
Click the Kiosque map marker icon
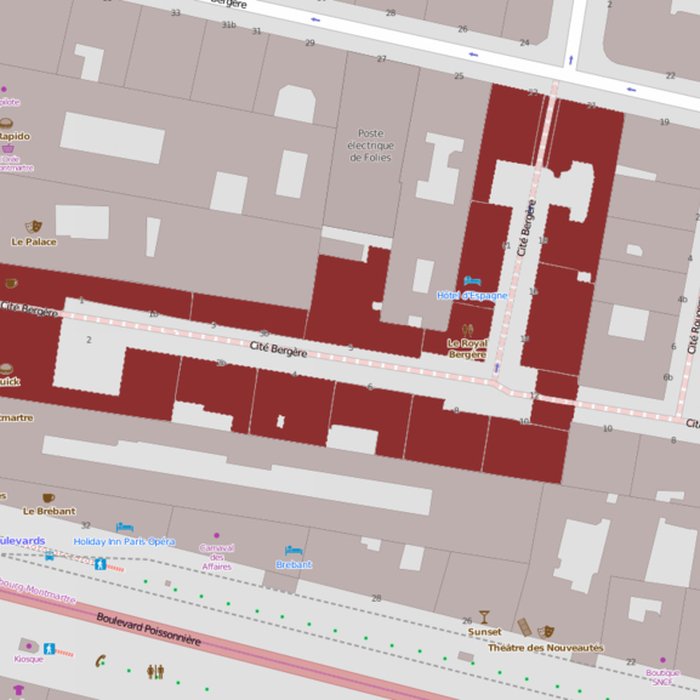(28, 646)
